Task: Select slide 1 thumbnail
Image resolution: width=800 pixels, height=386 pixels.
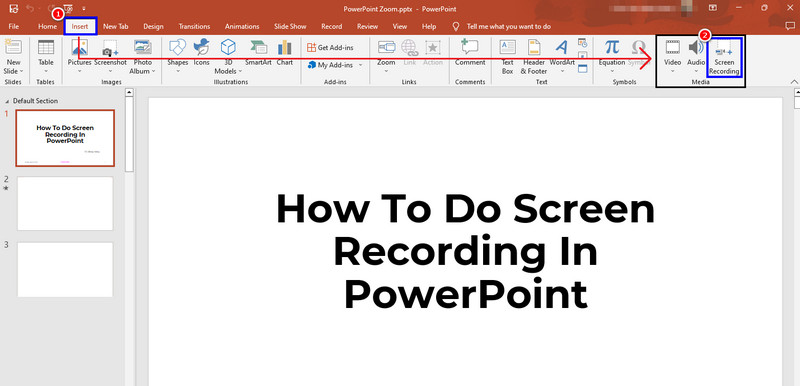Action: point(65,138)
